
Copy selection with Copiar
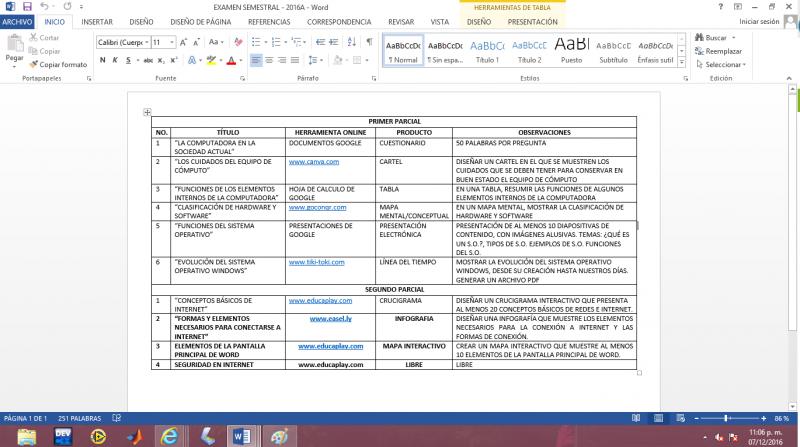click(x=44, y=51)
